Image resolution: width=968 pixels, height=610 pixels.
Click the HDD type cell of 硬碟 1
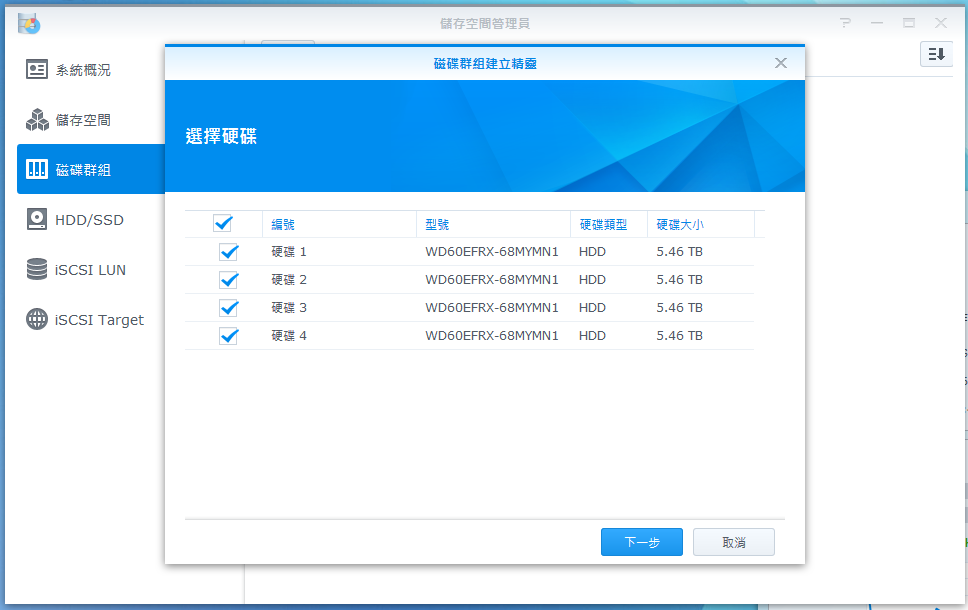592,251
